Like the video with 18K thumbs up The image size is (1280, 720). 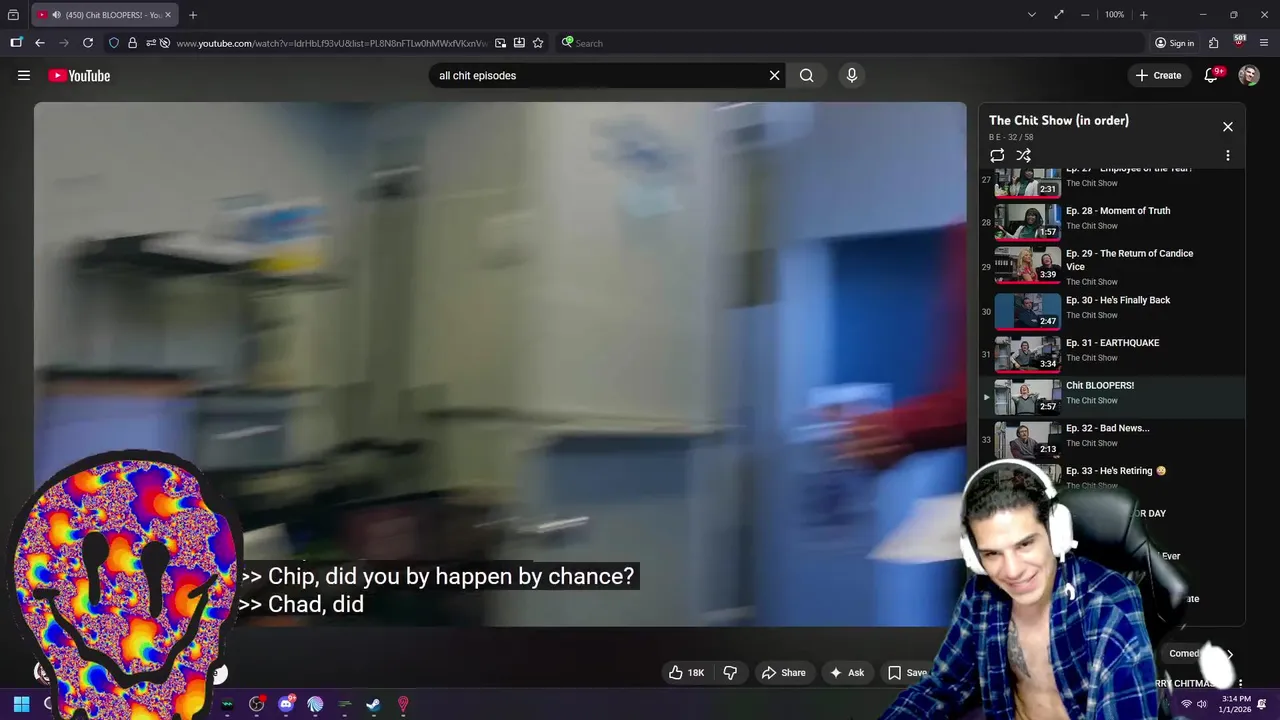687,673
